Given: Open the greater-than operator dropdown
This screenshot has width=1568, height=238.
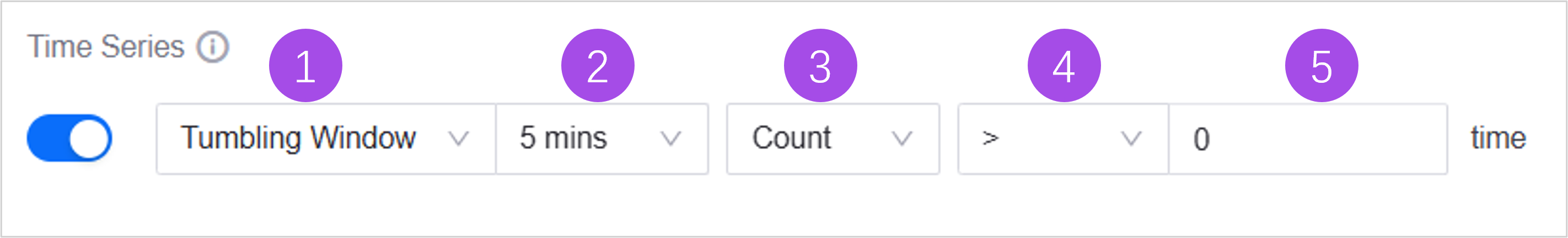Looking at the screenshot, I should point(1063,139).
